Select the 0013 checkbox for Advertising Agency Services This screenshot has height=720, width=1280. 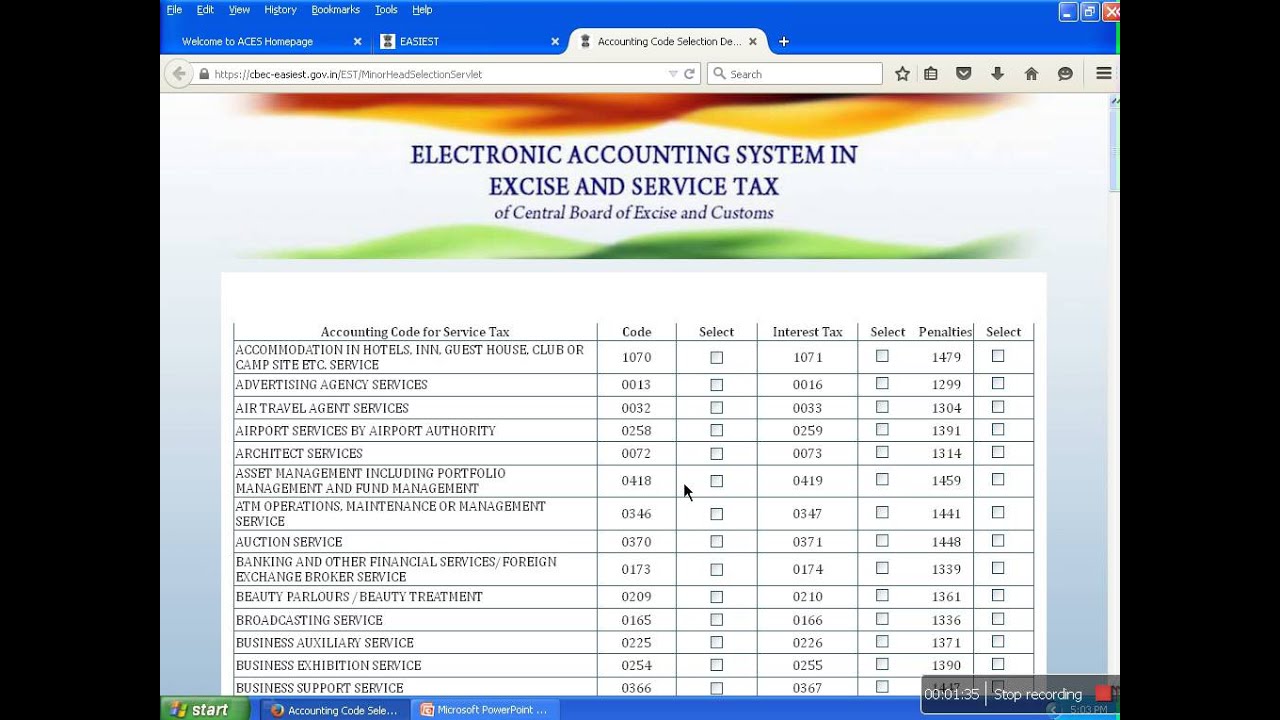pos(716,384)
